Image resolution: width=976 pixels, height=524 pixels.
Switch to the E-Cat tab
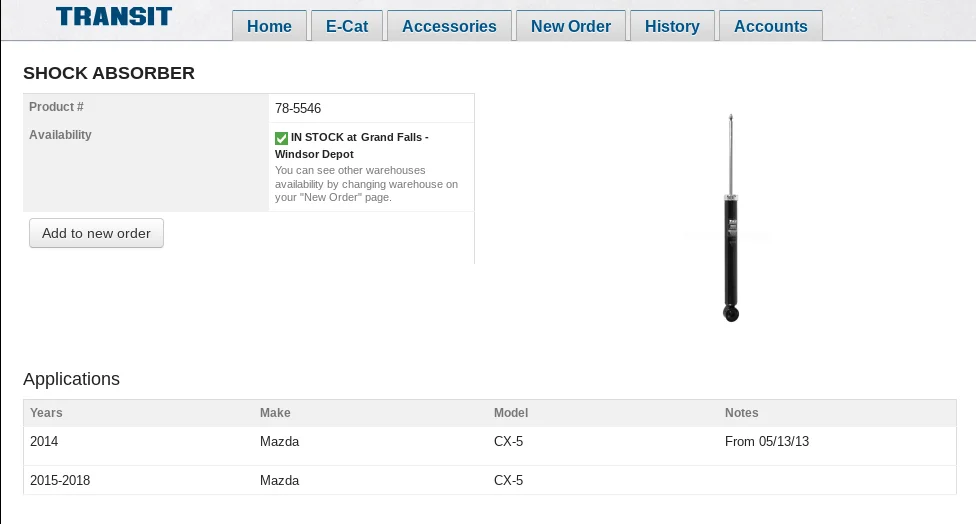coord(347,26)
